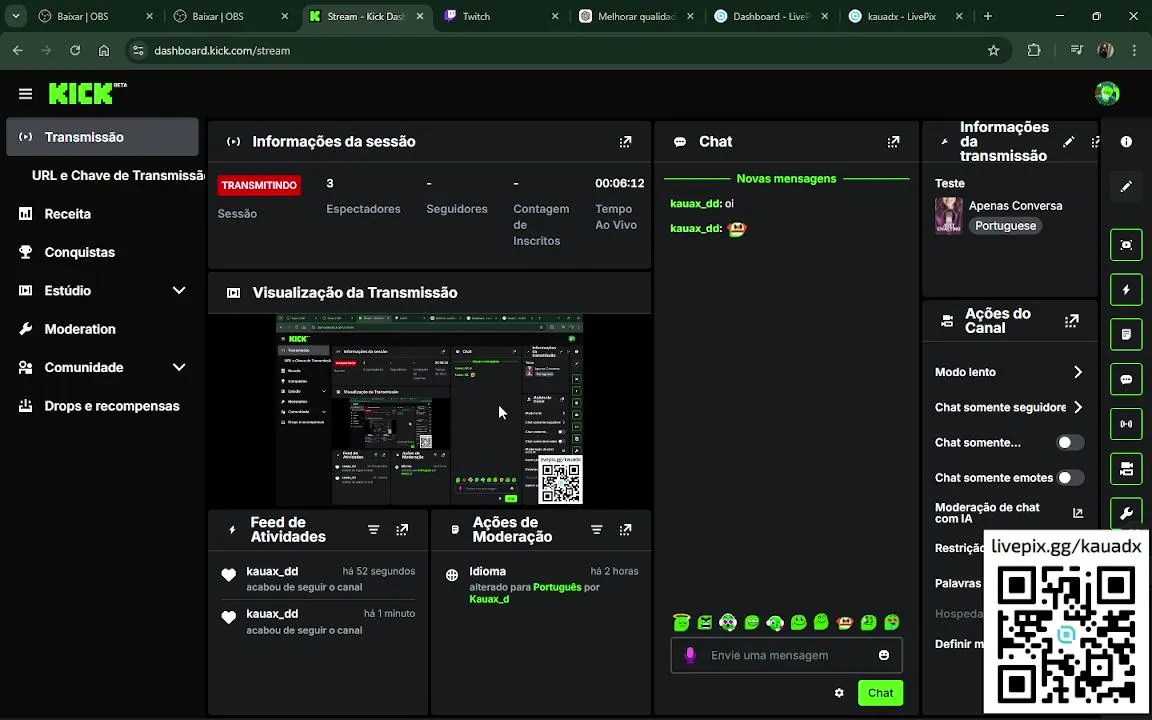This screenshot has height=720, width=1152.
Task: Open Modo lento options chevron
Action: [1078, 372]
